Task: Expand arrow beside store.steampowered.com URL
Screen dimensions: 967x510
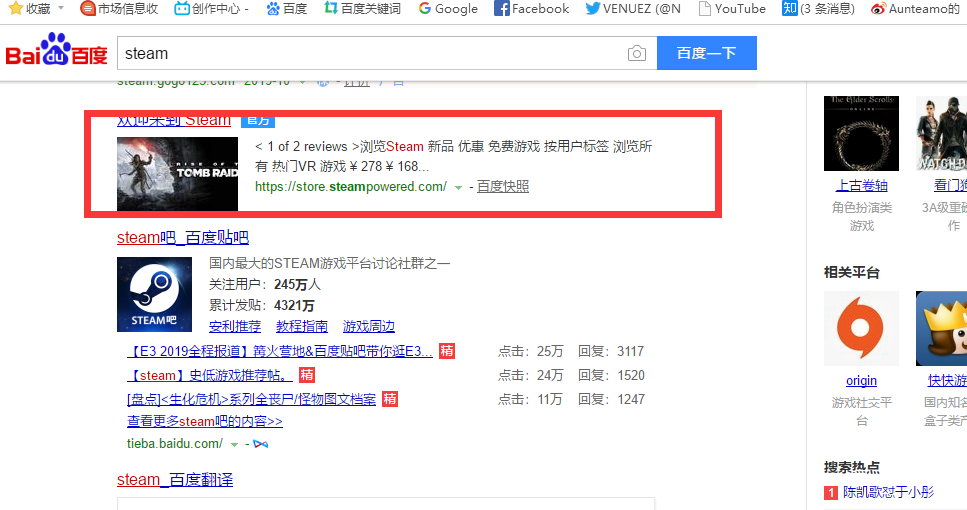Action: (x=458, y=187)
